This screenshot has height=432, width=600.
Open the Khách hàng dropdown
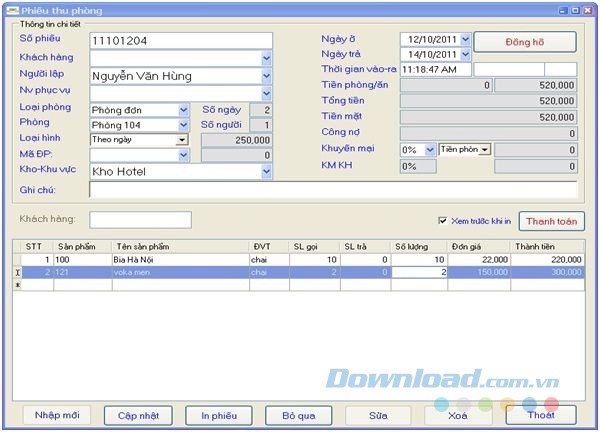pyautogui.click(x=266, y=58)
